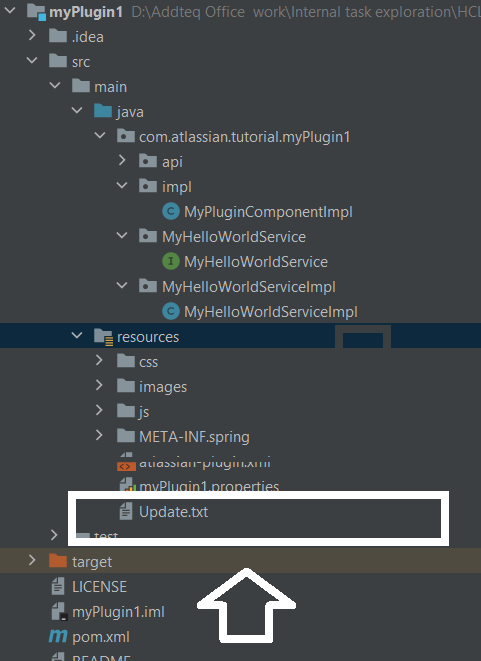
Task: Click the MyHelloWorldServiceImpl class icon
Action: tap(171, 312)
